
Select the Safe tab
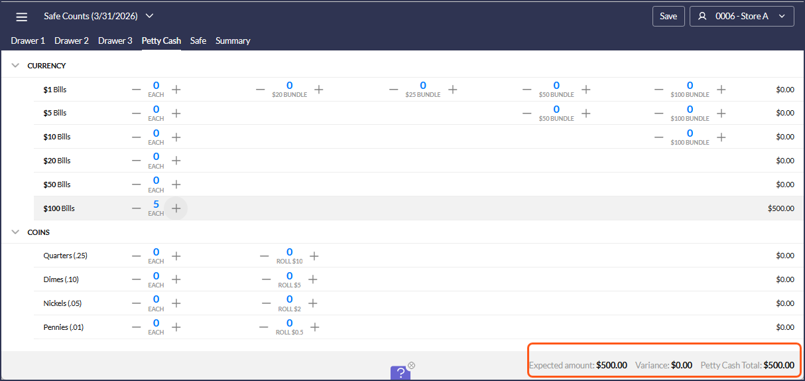[198, 41]
